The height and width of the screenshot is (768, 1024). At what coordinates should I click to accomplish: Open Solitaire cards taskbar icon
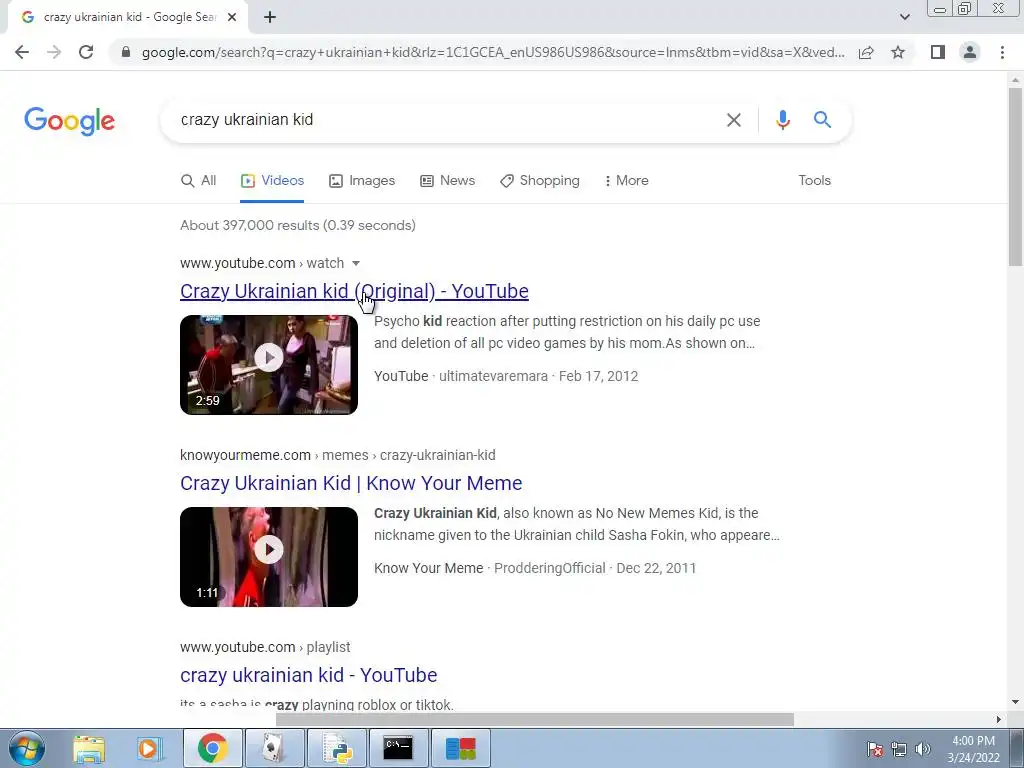pos(274,749)
